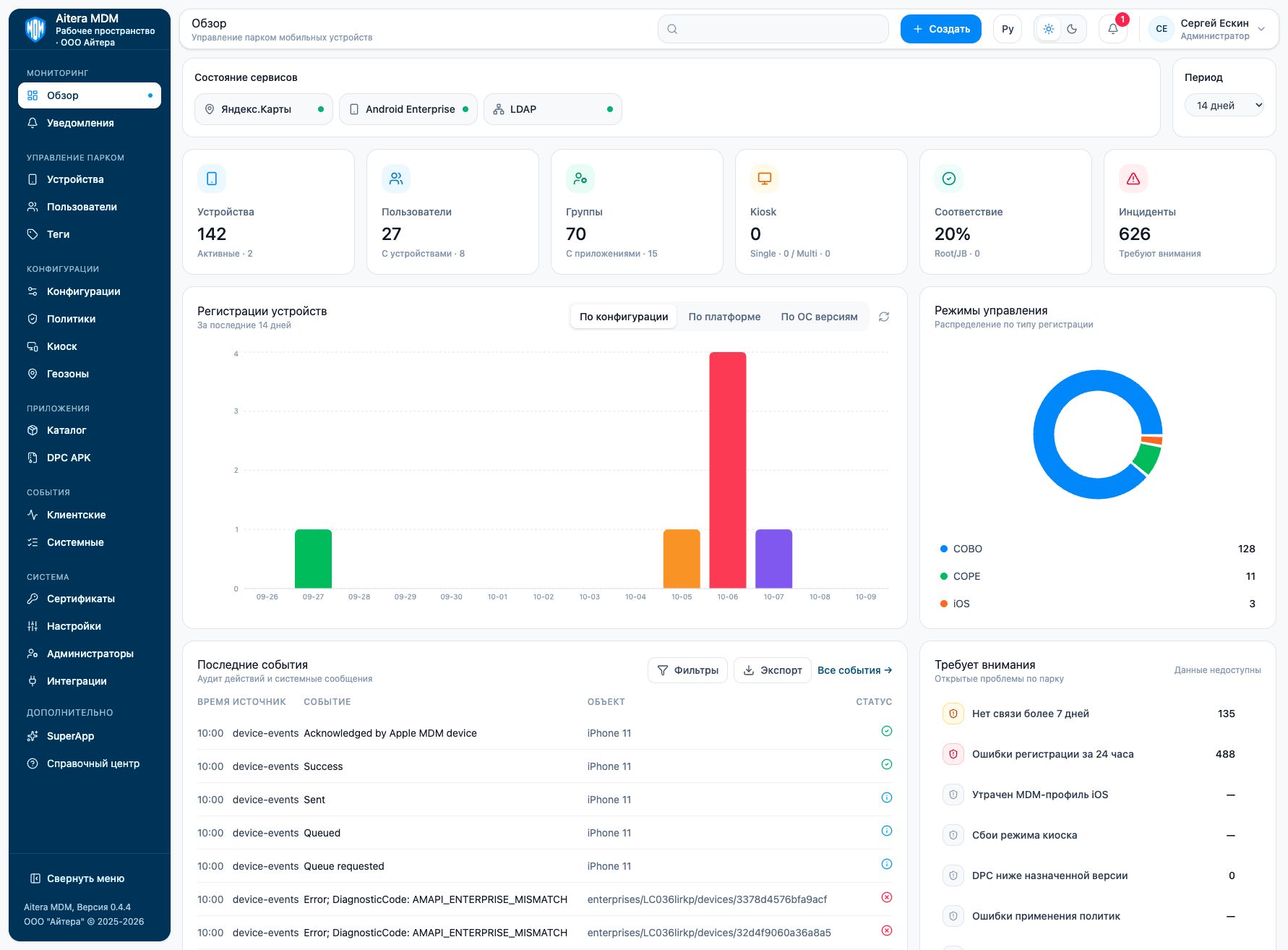Screen dimensions: 1288x950
Task: Click the monitor icon on the Kiosk card
Action: tap(765, 179)
